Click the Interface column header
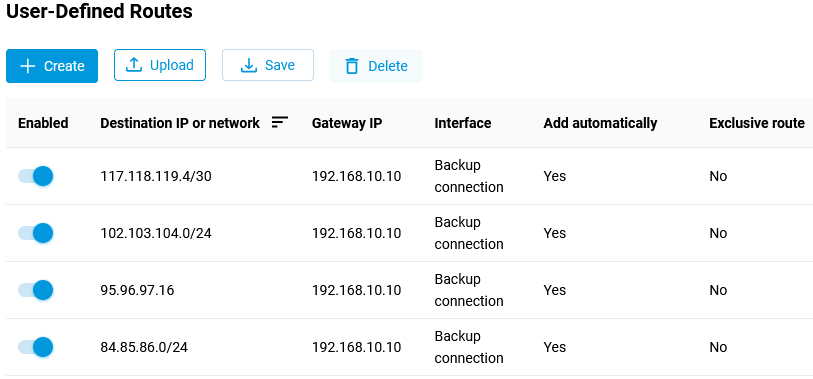This screenshot has height=379, width=813. click(x=462, y=123)
